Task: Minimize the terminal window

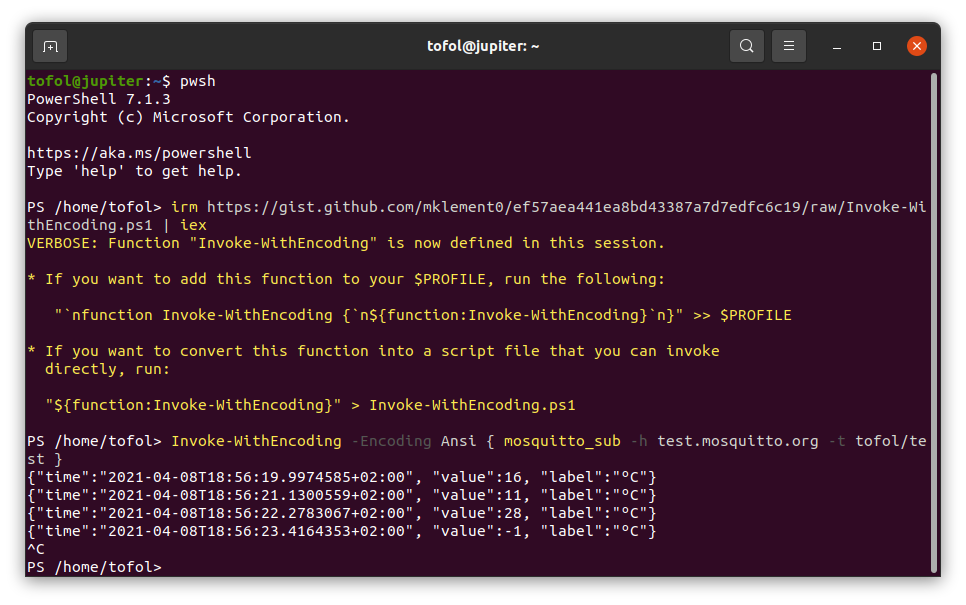Action: (837, 46)
